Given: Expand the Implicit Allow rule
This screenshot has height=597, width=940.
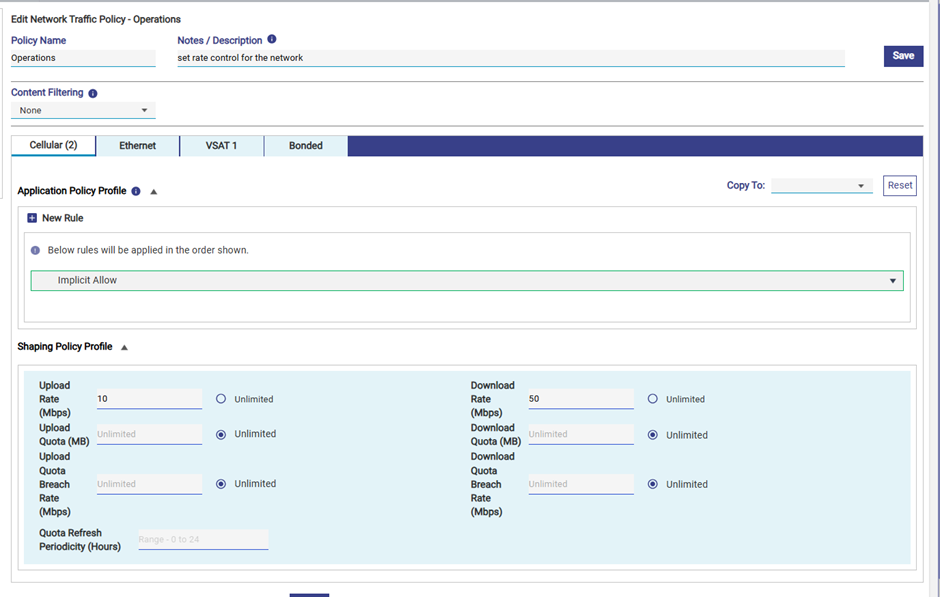Looking at the screenshot, I should coord(892,281).
